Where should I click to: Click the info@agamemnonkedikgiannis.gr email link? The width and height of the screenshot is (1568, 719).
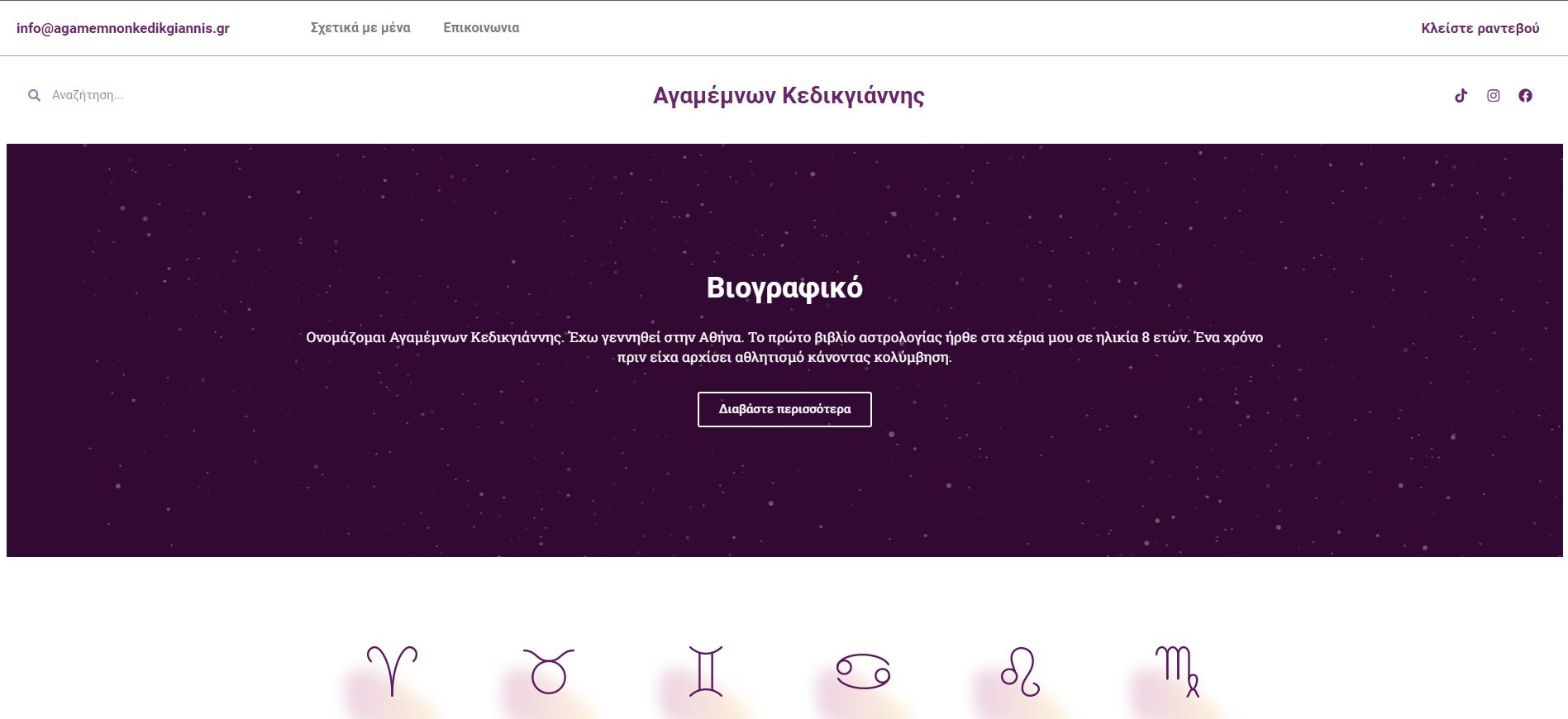[x=123, y=28]
